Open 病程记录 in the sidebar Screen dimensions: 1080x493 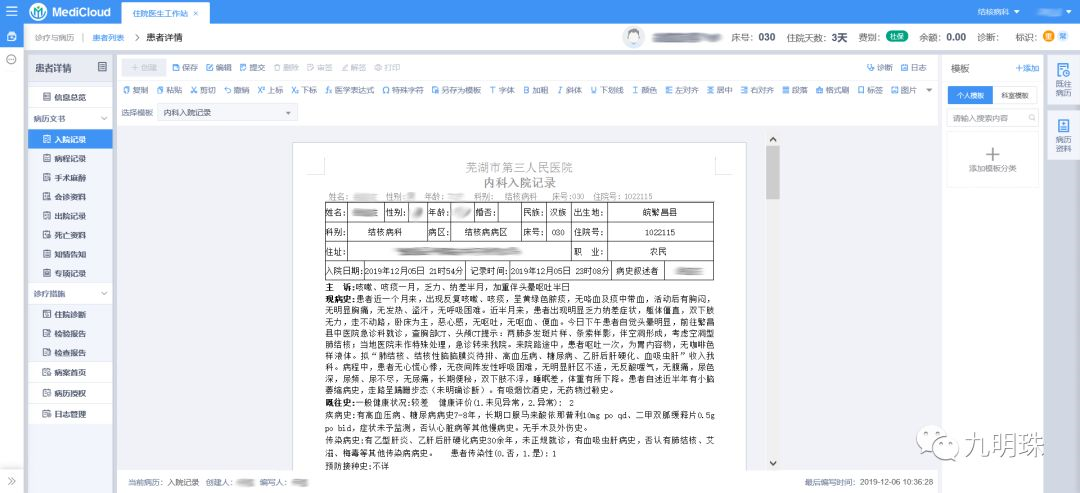pyautogui.click(x=70, y=158)
